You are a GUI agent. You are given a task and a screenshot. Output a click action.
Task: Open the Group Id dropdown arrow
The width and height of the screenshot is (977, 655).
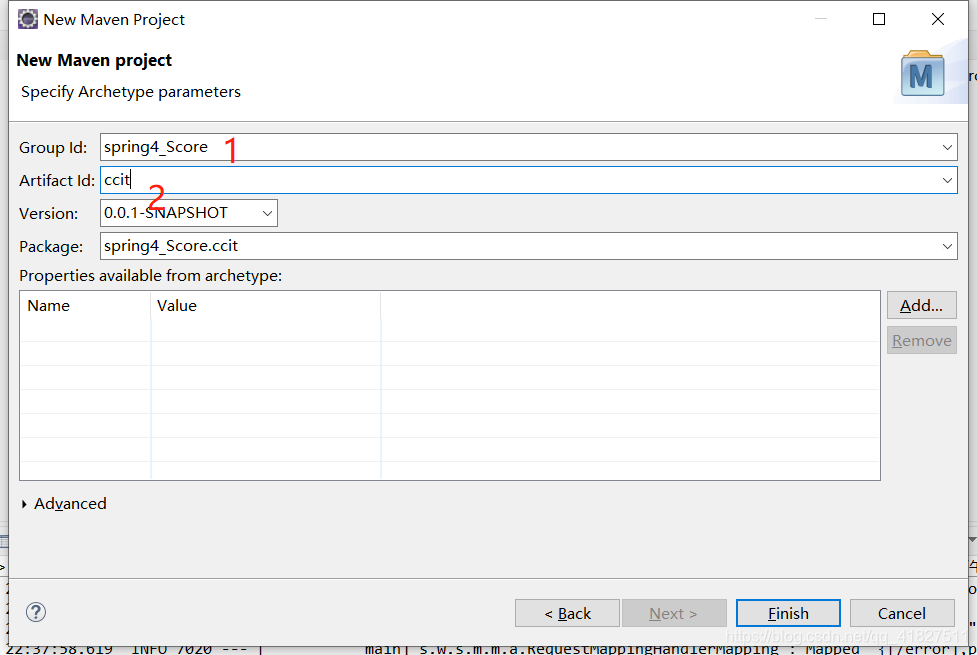click(947, 148)
